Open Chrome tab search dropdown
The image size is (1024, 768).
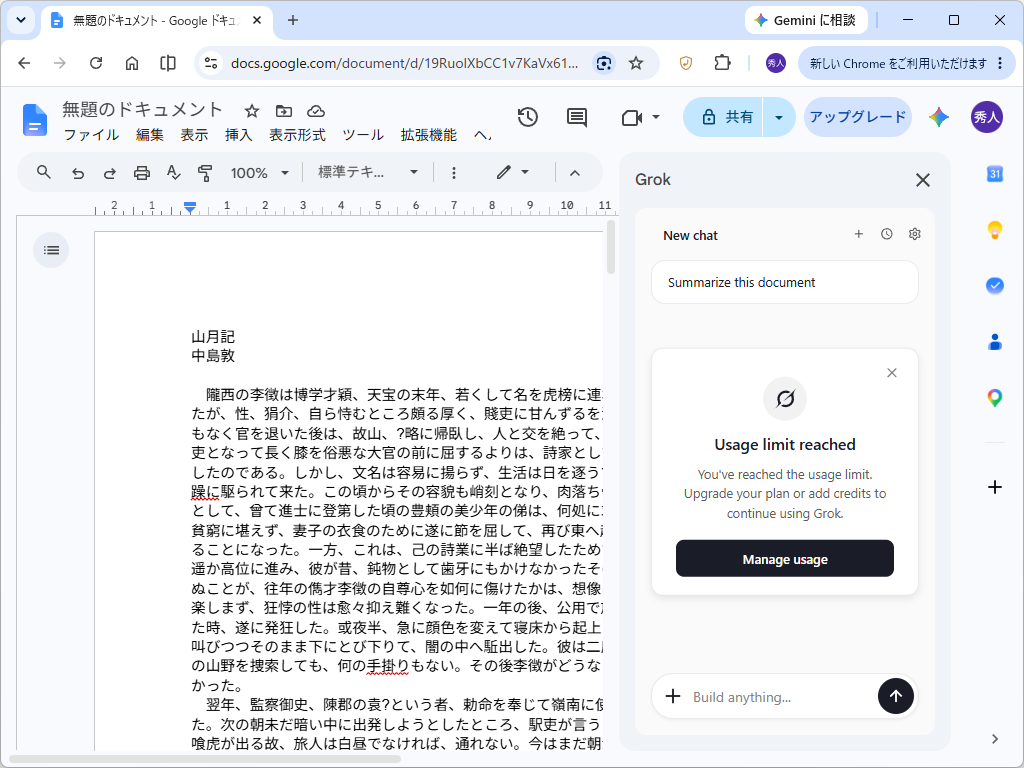coord(21,20)
